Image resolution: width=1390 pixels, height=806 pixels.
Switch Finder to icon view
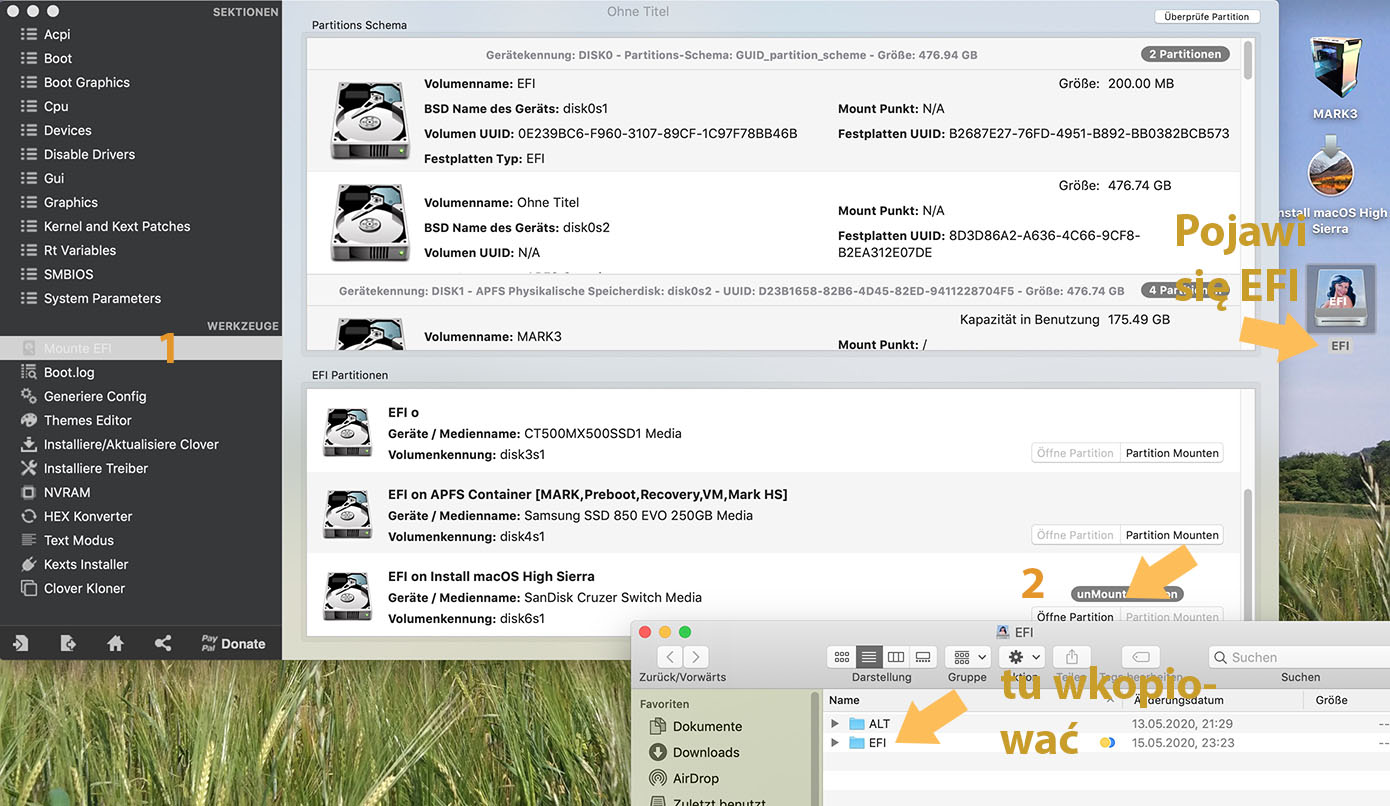(842, 657)
